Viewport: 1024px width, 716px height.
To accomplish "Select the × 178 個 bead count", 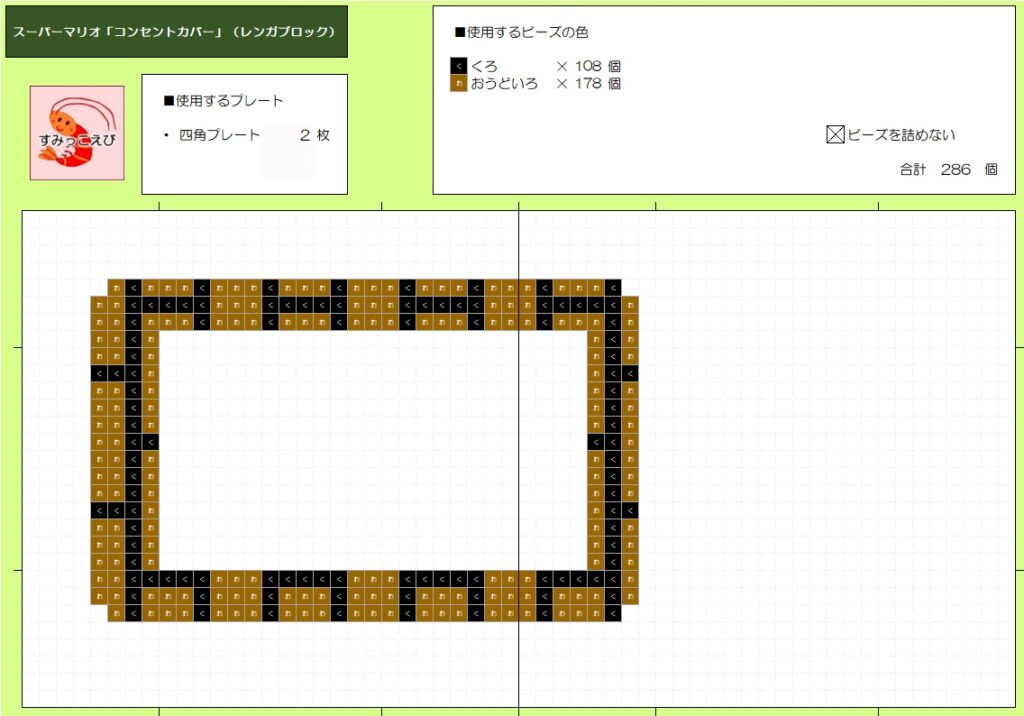I will click(588, 84).
